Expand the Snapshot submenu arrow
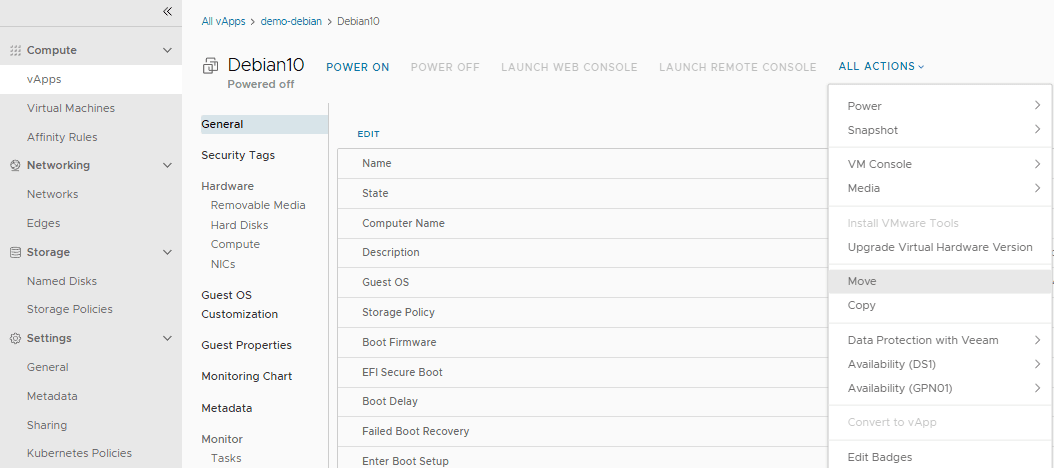This screenshot has width=1054, height=468. click(x=1038, y=129)
